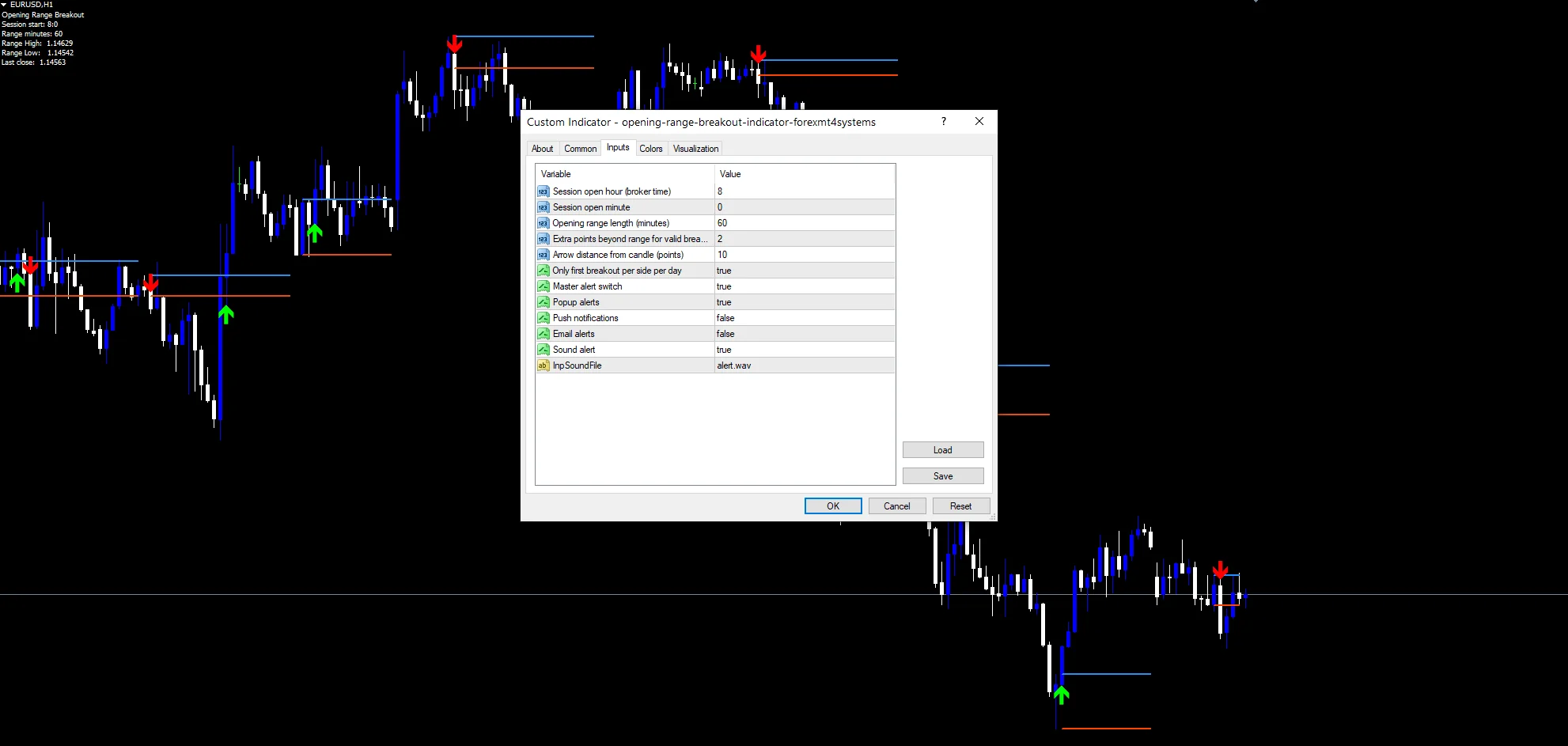
Task: Click the EURUSD,H1 chart title text
Action: [x=32, y=5]
